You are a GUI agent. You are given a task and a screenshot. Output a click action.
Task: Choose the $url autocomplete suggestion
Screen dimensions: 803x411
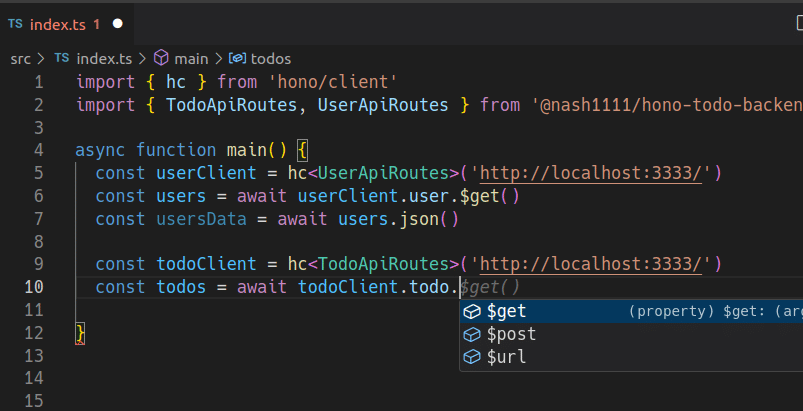click(506, 357)
